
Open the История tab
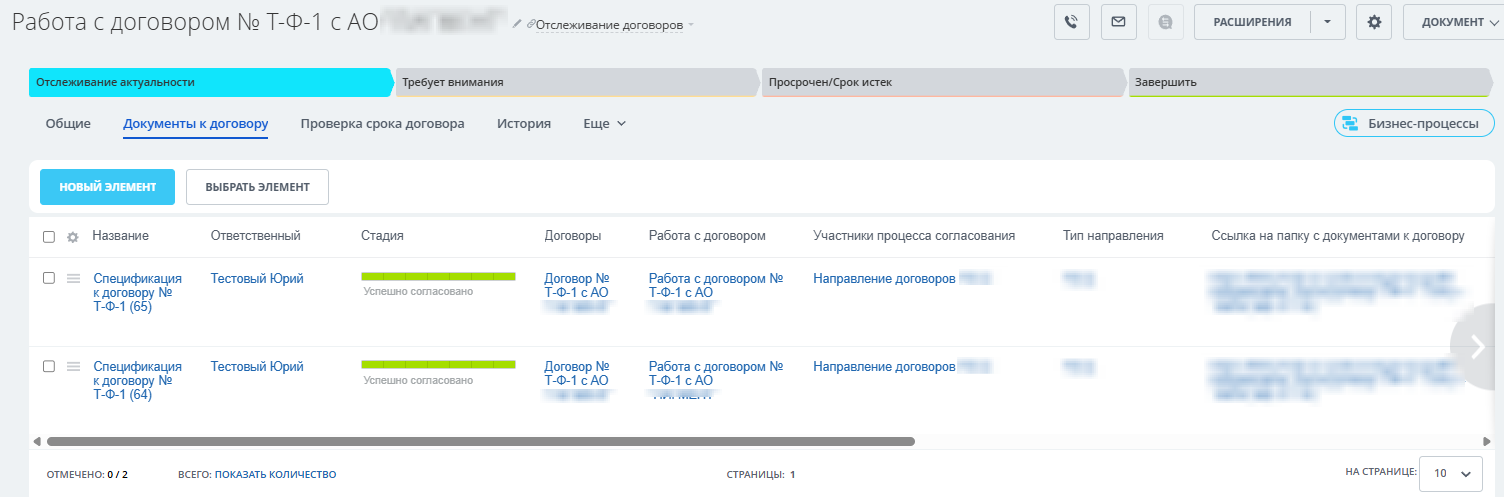point(524,124)
